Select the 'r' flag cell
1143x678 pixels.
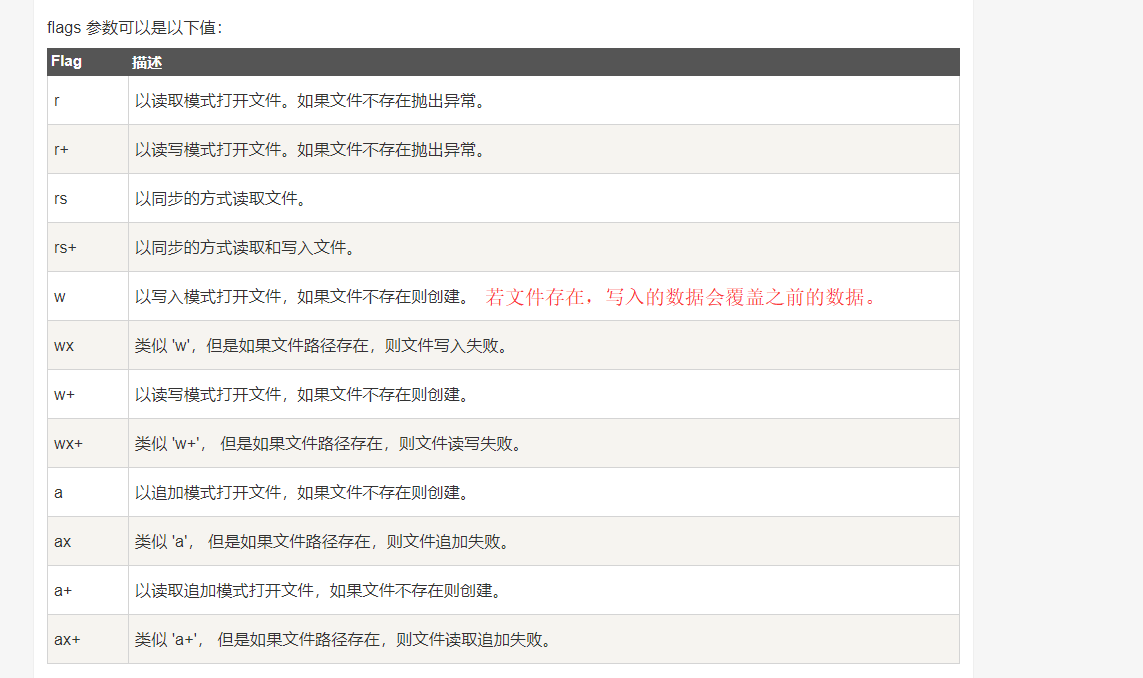pyautogui.click(x=57, y=101)
